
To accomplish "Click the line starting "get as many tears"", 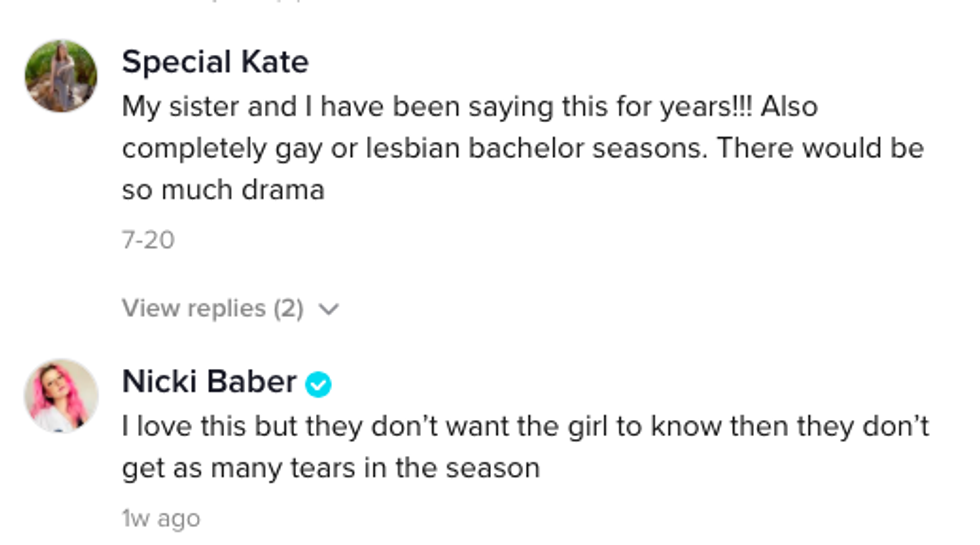I will pos(330,468).
